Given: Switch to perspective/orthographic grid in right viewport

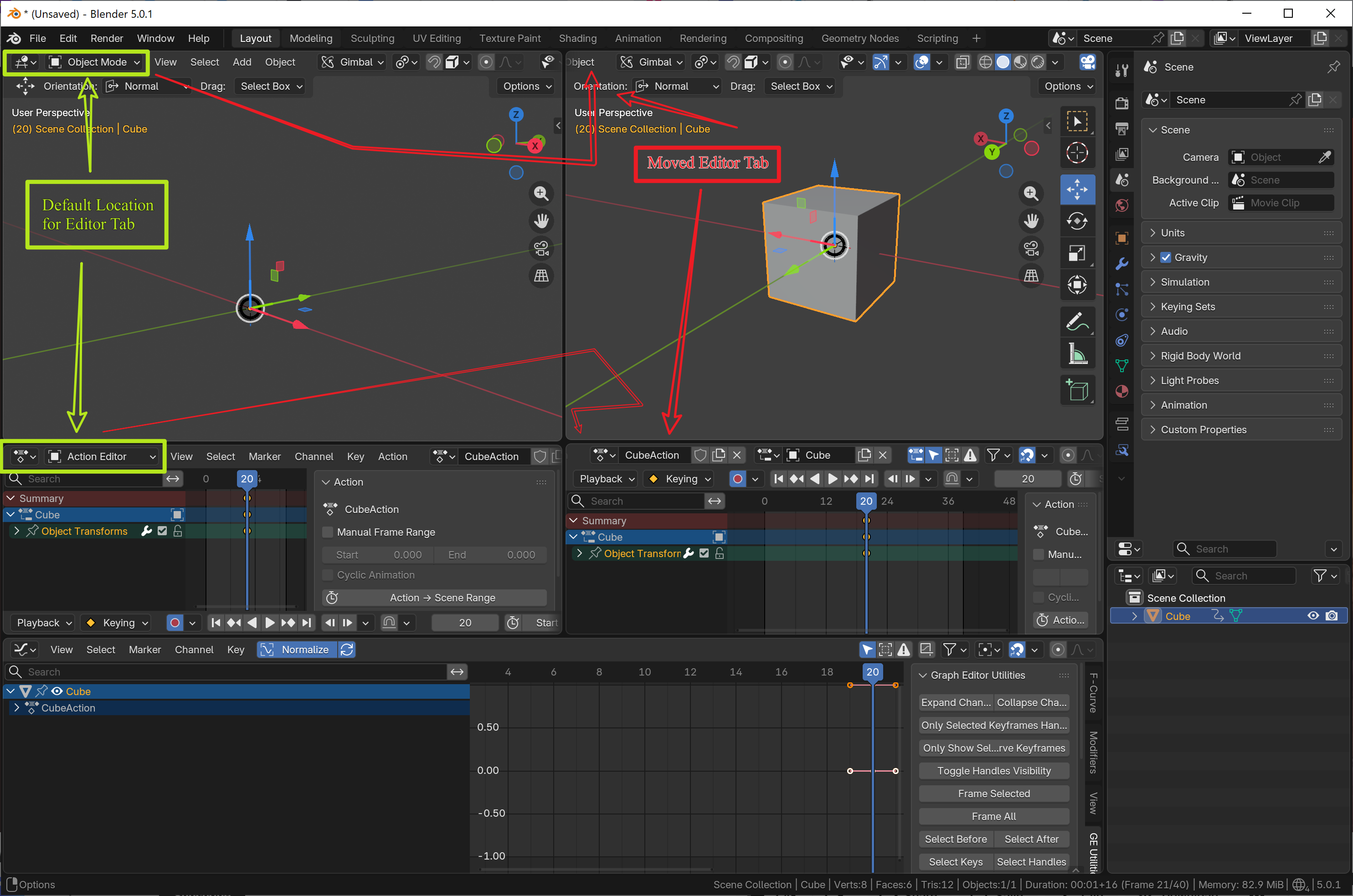Looking at the screenshot, I should pos(1031,276).
